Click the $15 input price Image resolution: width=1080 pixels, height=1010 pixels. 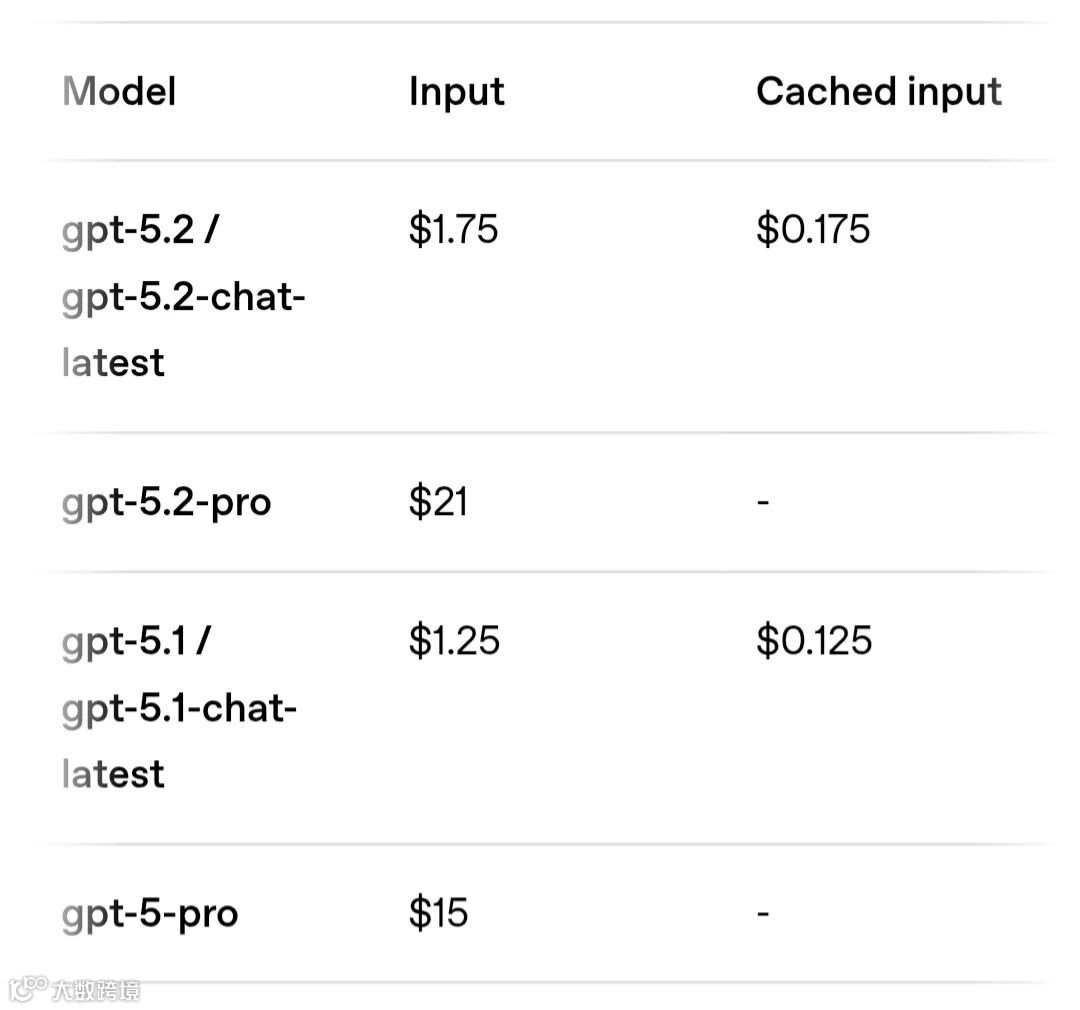tap(438, 914)
